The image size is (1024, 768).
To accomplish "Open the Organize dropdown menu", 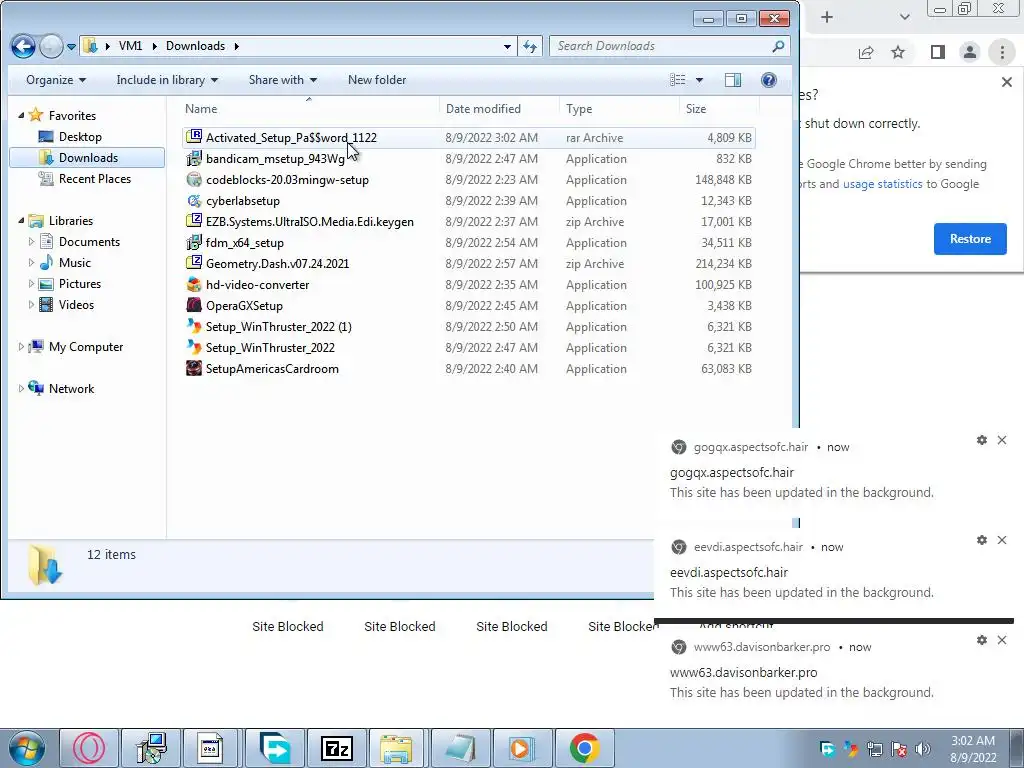I will 56,80.
